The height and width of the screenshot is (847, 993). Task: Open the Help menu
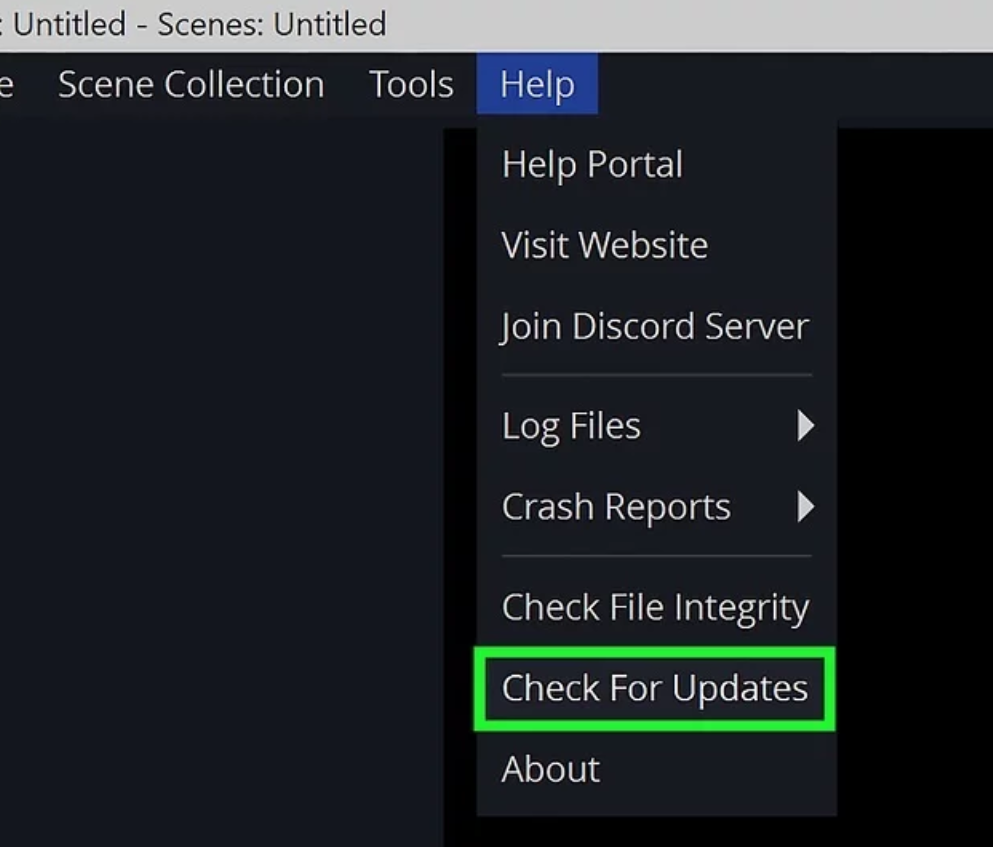537,84
